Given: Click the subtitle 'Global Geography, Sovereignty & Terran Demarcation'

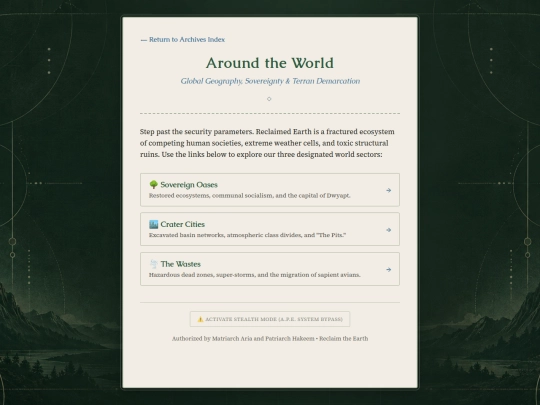Looking at the screenshot, I should coord(270,81).
